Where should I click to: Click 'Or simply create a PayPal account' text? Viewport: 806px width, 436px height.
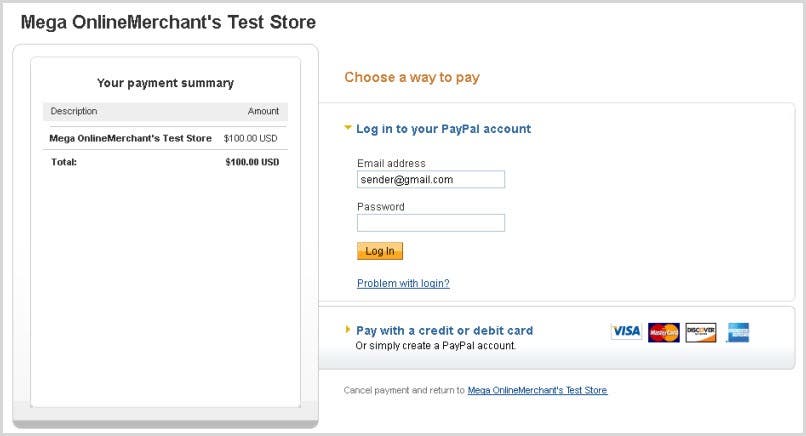coord(435,346)
